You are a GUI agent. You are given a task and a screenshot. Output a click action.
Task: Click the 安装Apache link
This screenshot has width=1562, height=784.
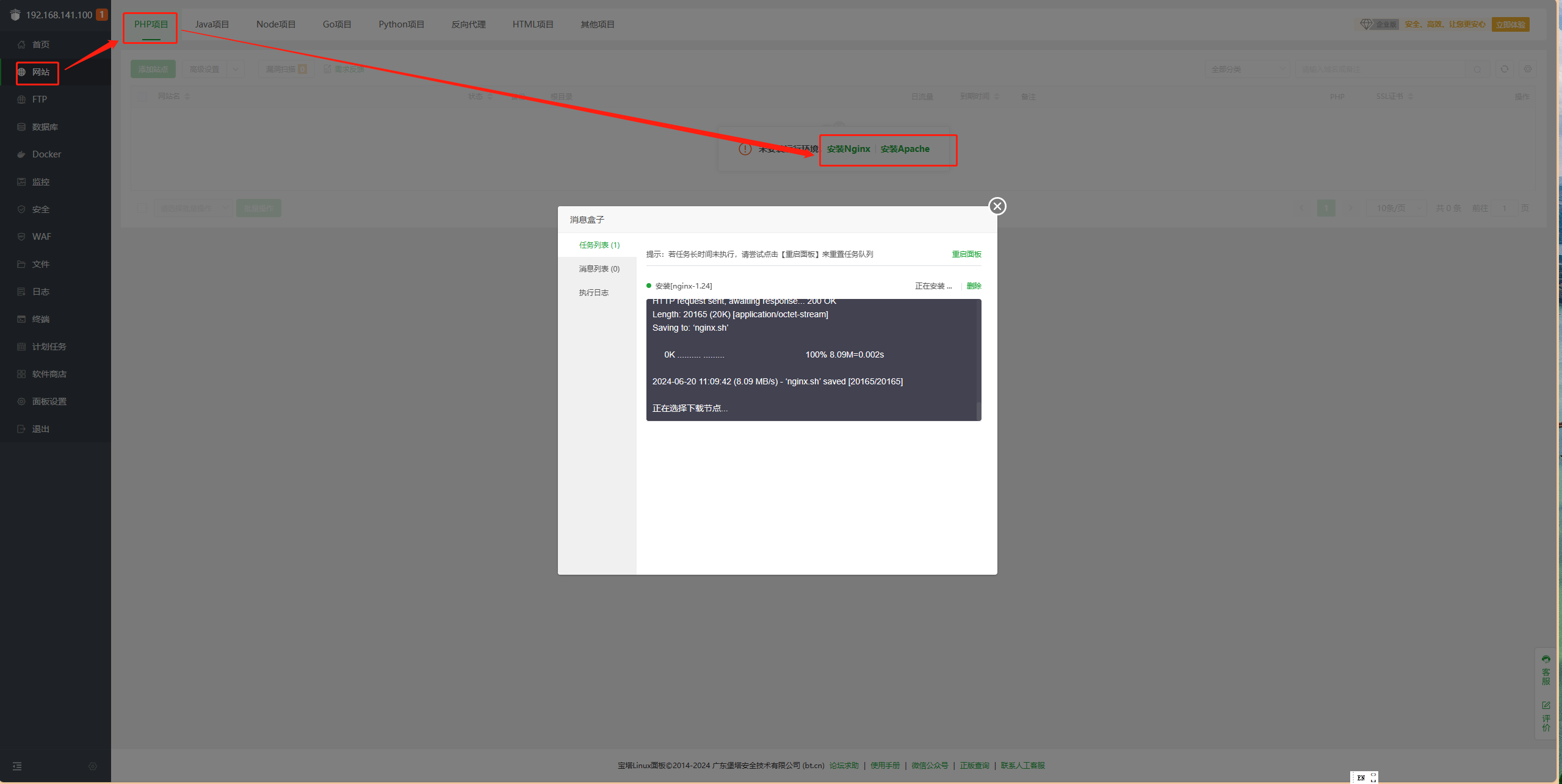tap(905, 149)
